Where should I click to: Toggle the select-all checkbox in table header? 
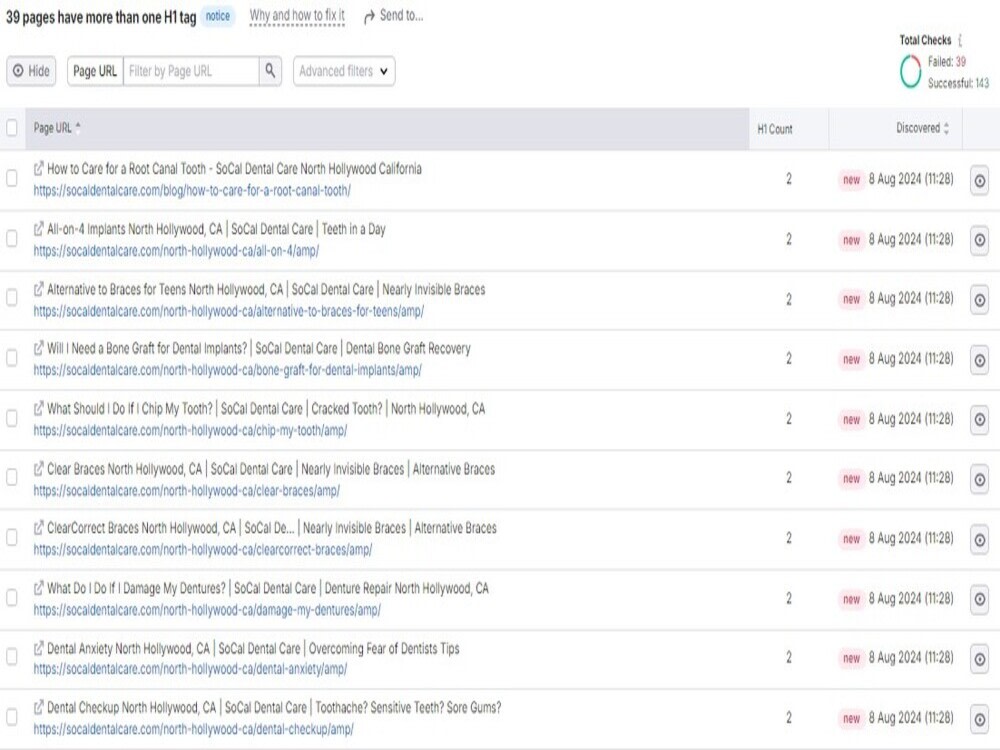point(11,128)
